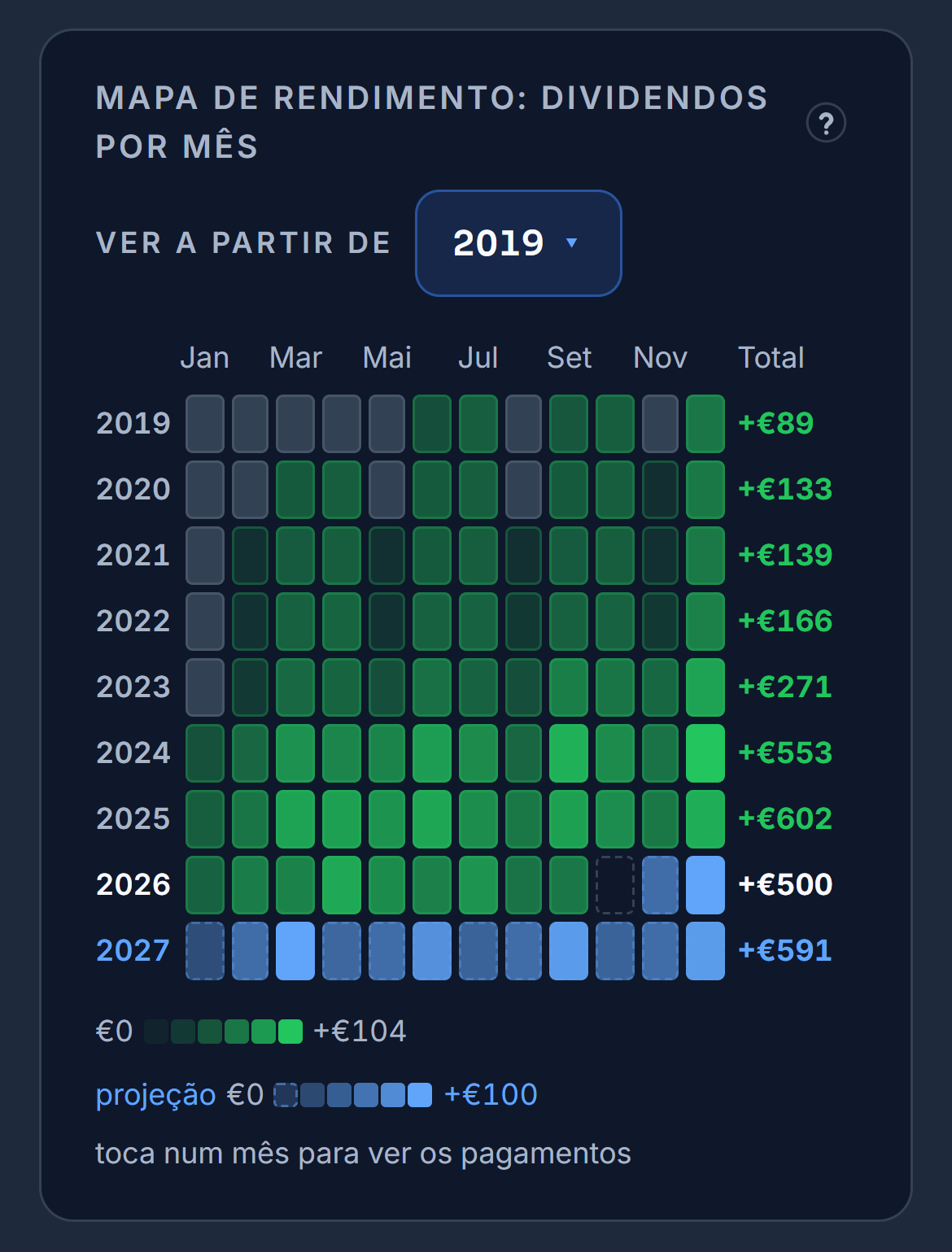
Task: Tap the December 2024 brightest cell
Action: 705,753
